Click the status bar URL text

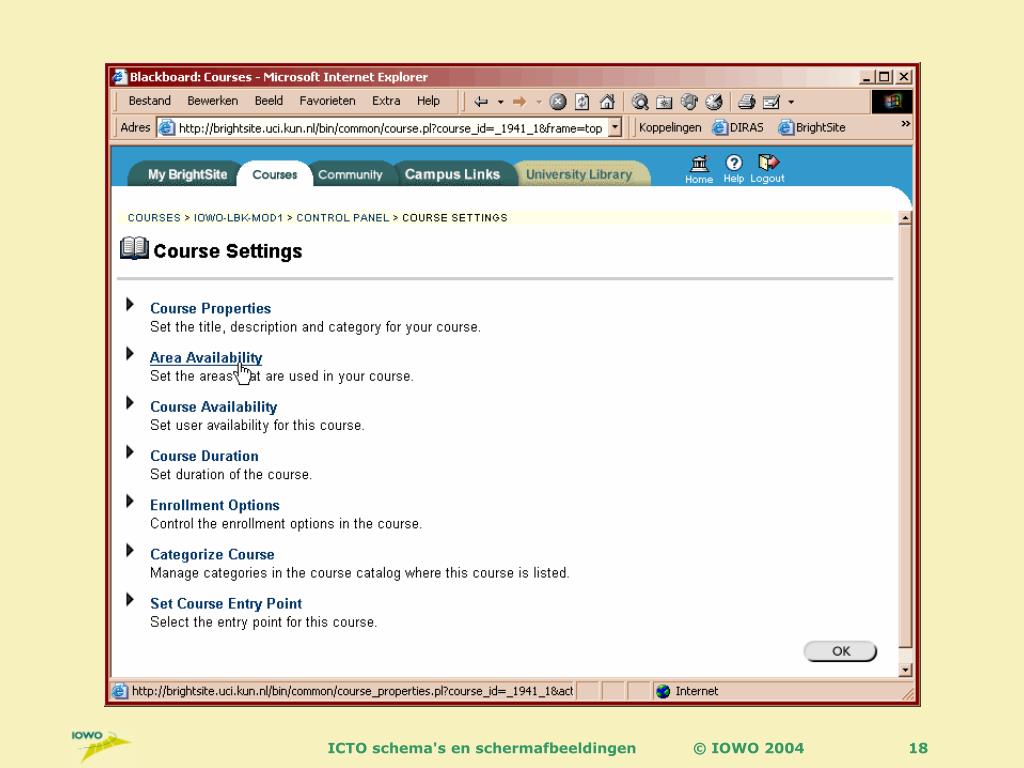[353, 691]
